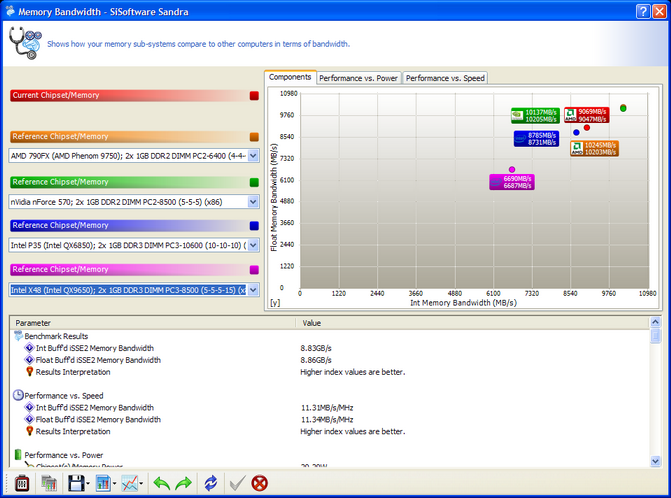Click the bar chart view icon
The width and height of the screenshot is (671, 498).
tap(103, 483)
